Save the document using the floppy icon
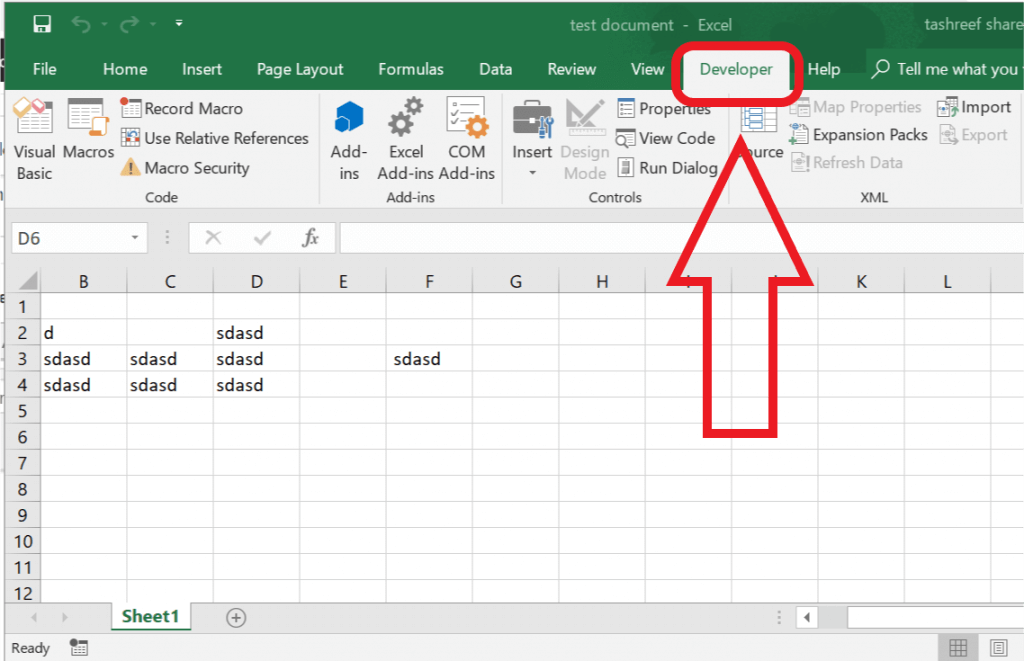Viewport: 1024px width, 661px height. click(x=42, y=25)
